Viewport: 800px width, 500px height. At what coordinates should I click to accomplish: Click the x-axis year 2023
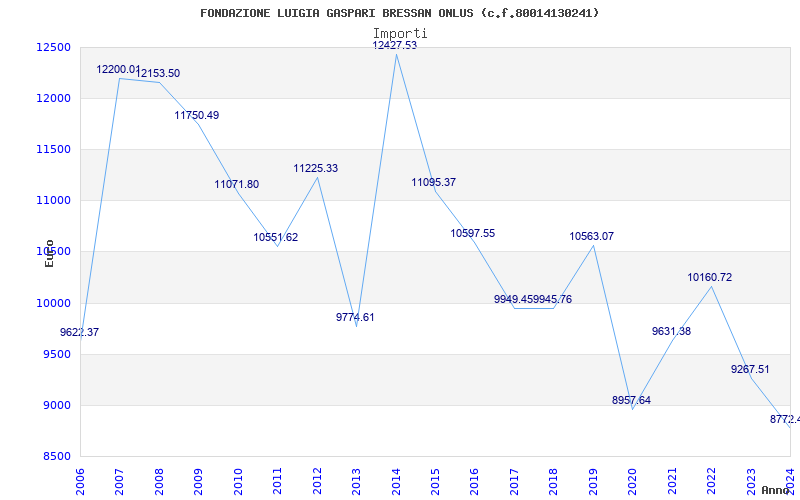(751, 482)
